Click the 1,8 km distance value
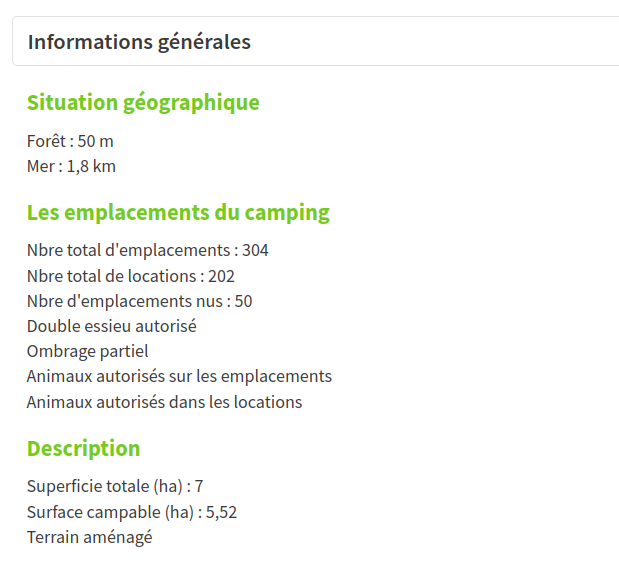The height and width of the screenshot is (570, 619). 91,166
